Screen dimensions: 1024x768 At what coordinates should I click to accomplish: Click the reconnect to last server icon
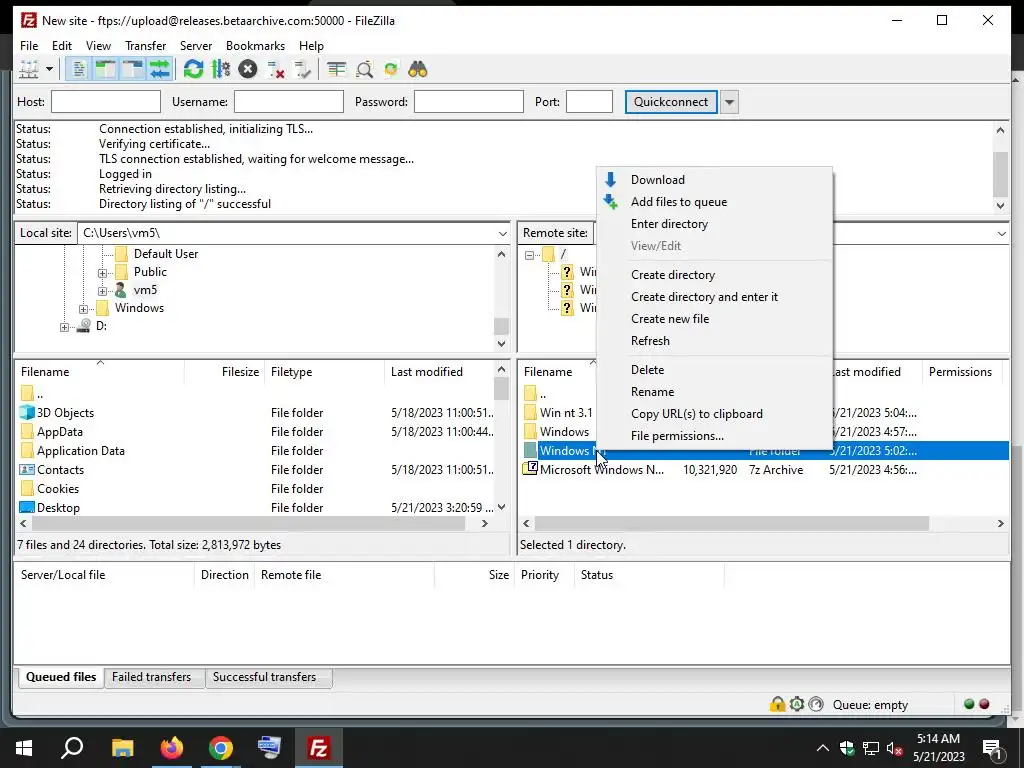302,69
